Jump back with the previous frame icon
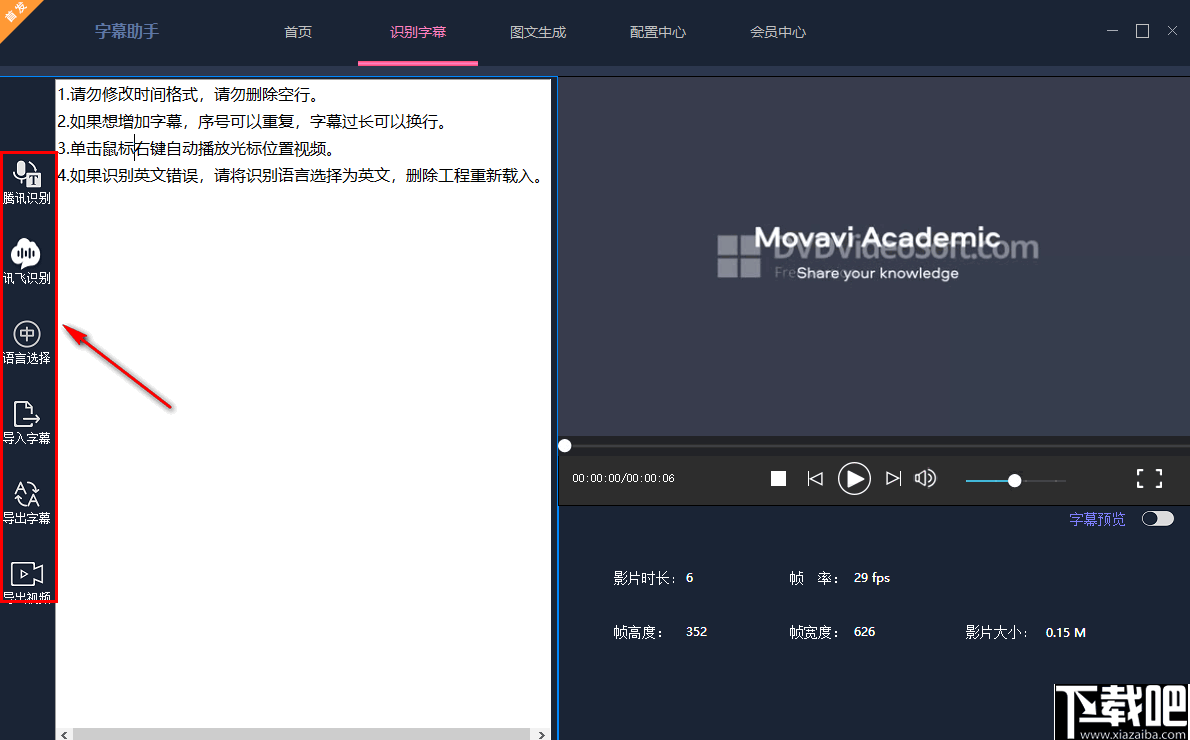 (x=815, y=478)
